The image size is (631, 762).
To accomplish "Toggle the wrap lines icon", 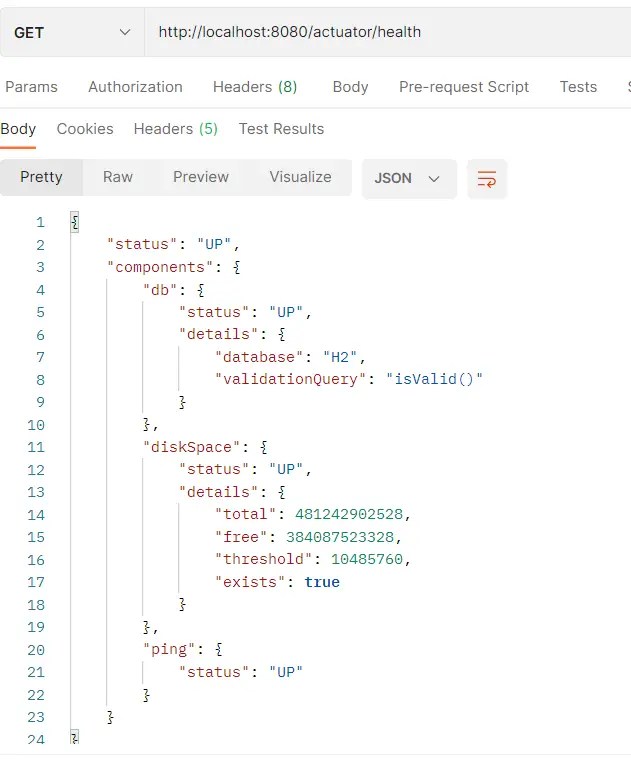I will click(487, 179).
